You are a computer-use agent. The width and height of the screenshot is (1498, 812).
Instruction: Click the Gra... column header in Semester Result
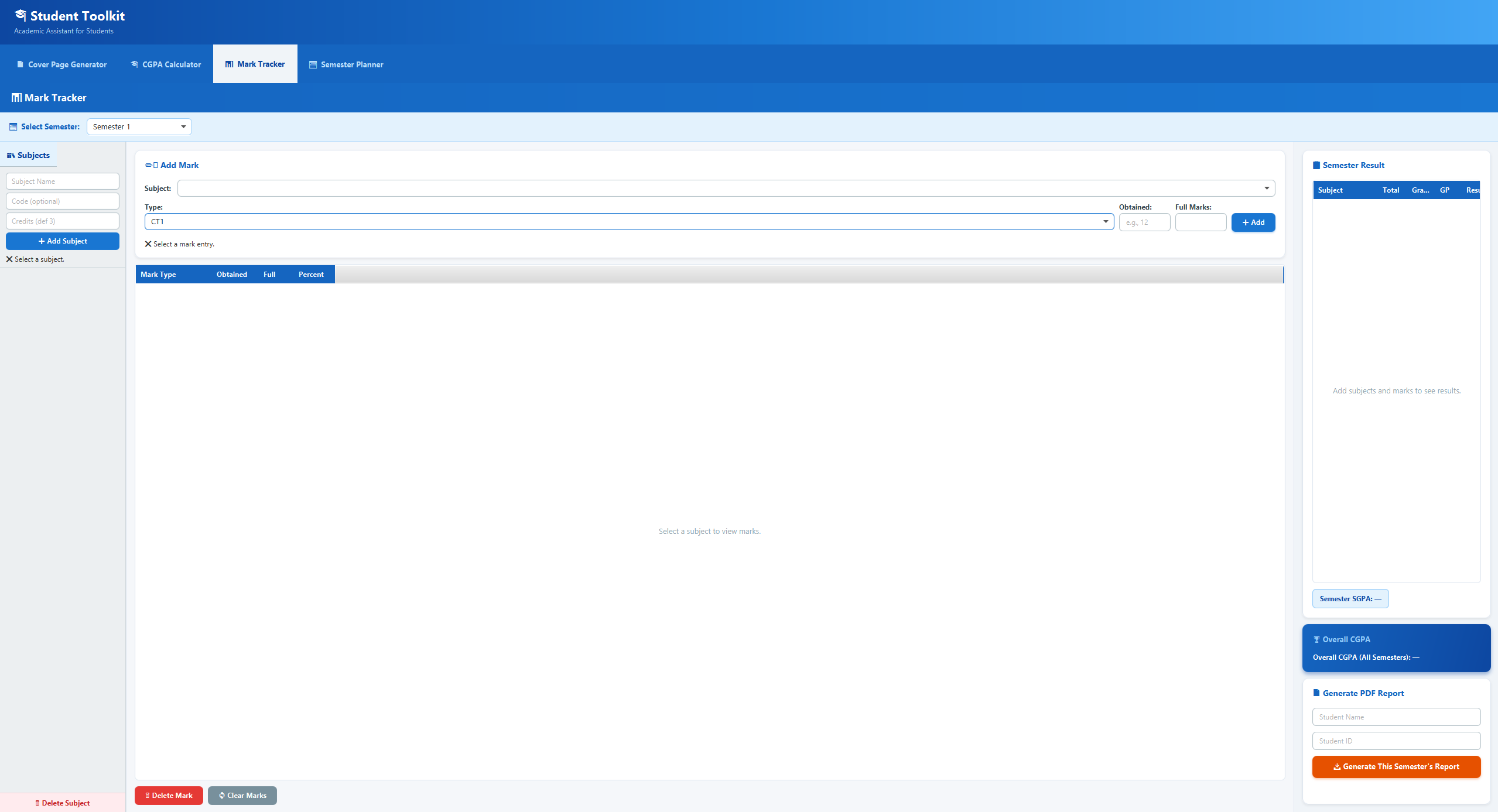1420,190
